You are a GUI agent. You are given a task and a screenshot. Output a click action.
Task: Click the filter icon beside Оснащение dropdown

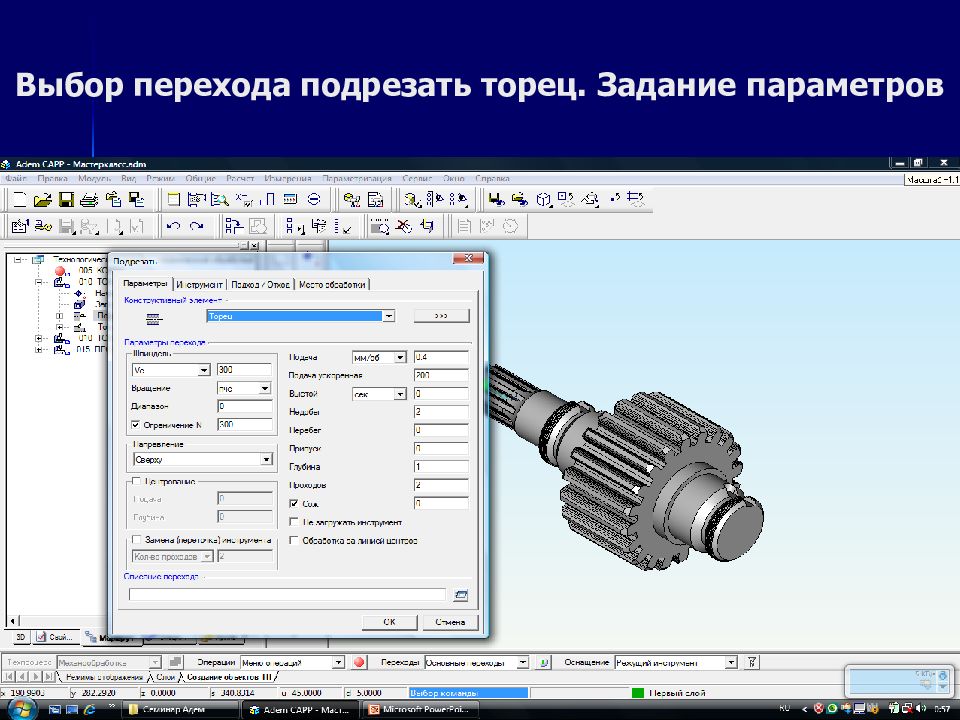(752, 662)
